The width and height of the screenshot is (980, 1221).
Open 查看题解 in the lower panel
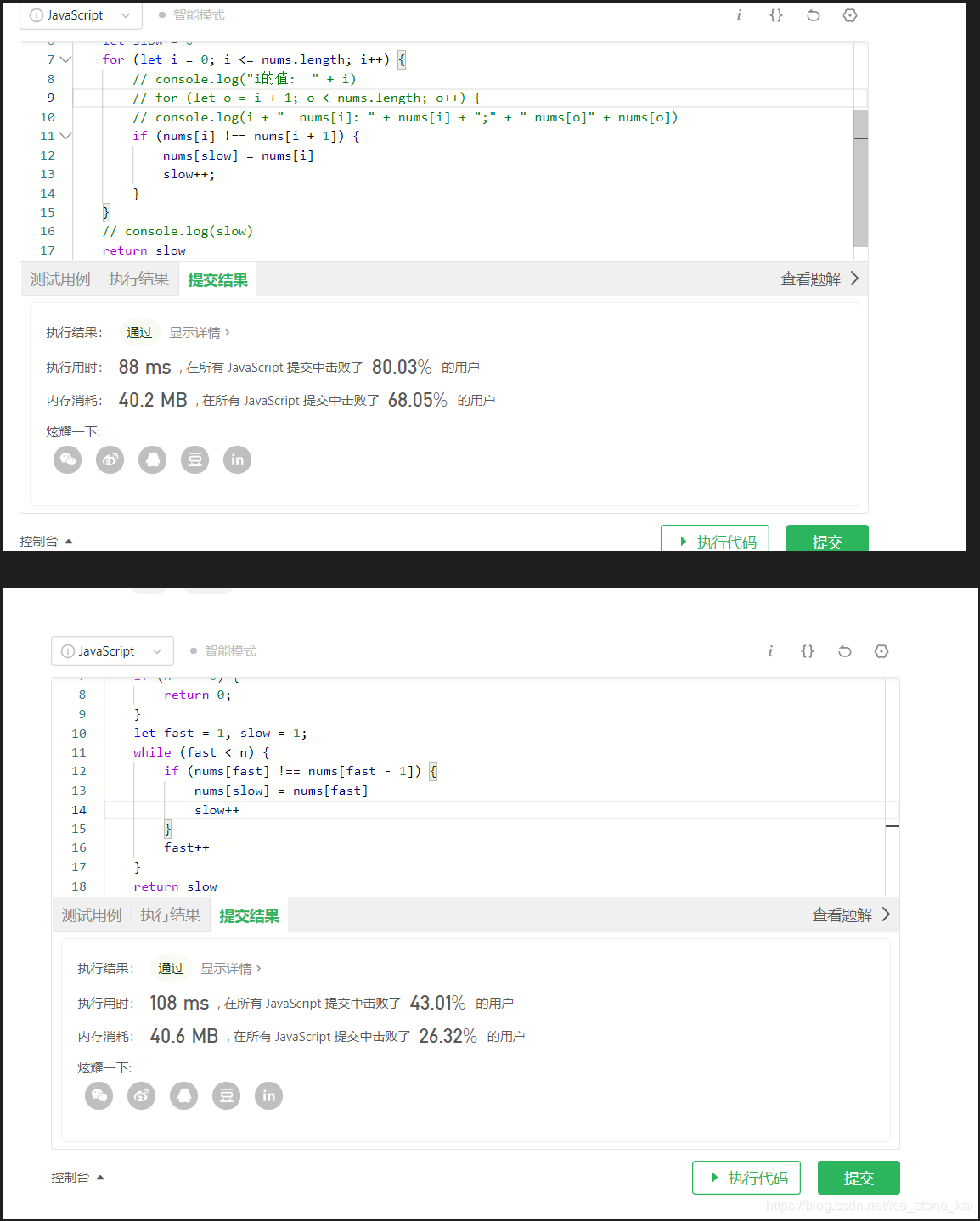click(x=851, y=915)
